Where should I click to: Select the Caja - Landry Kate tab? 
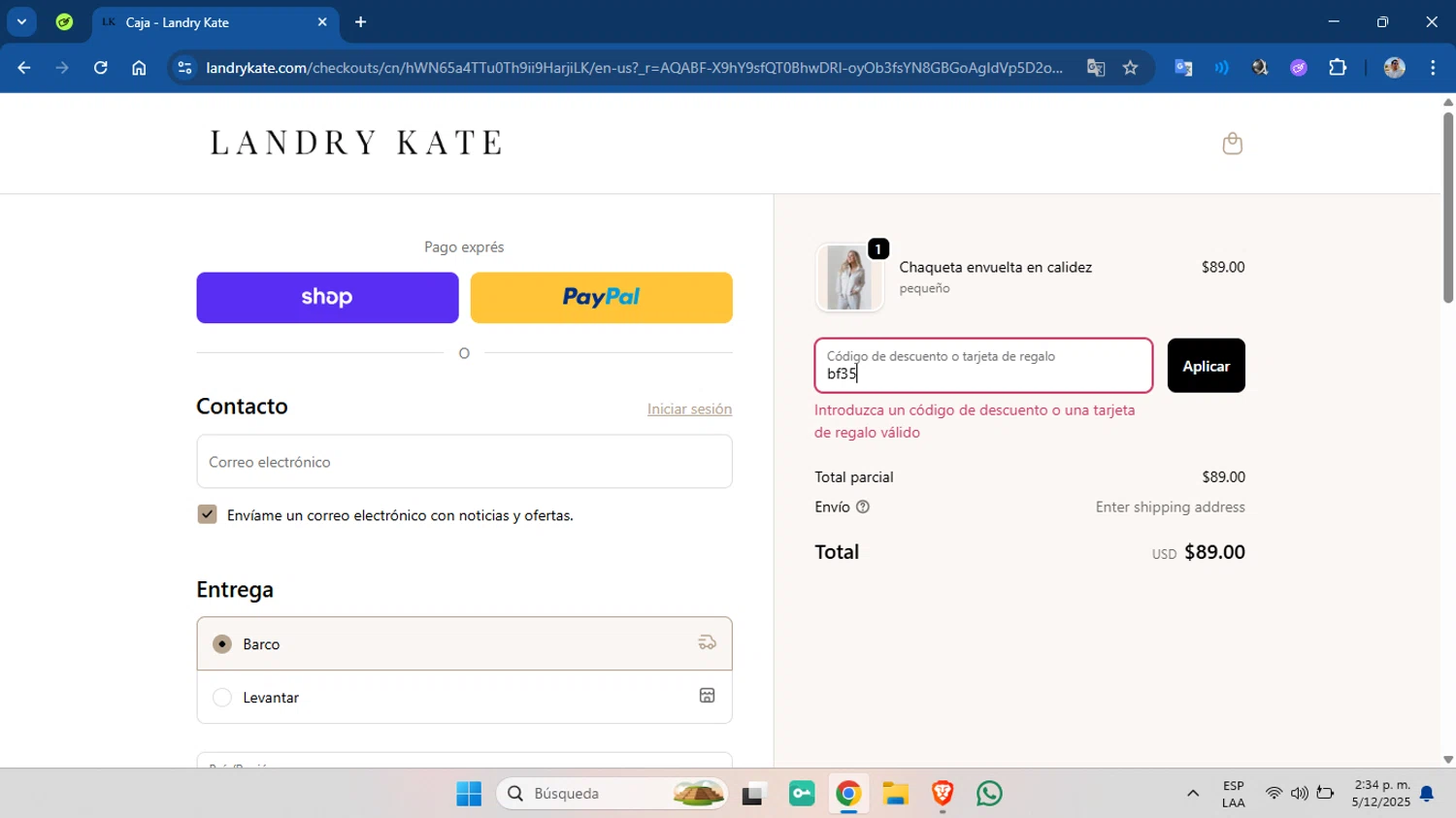pyautogui.click(x=214, y=22)
